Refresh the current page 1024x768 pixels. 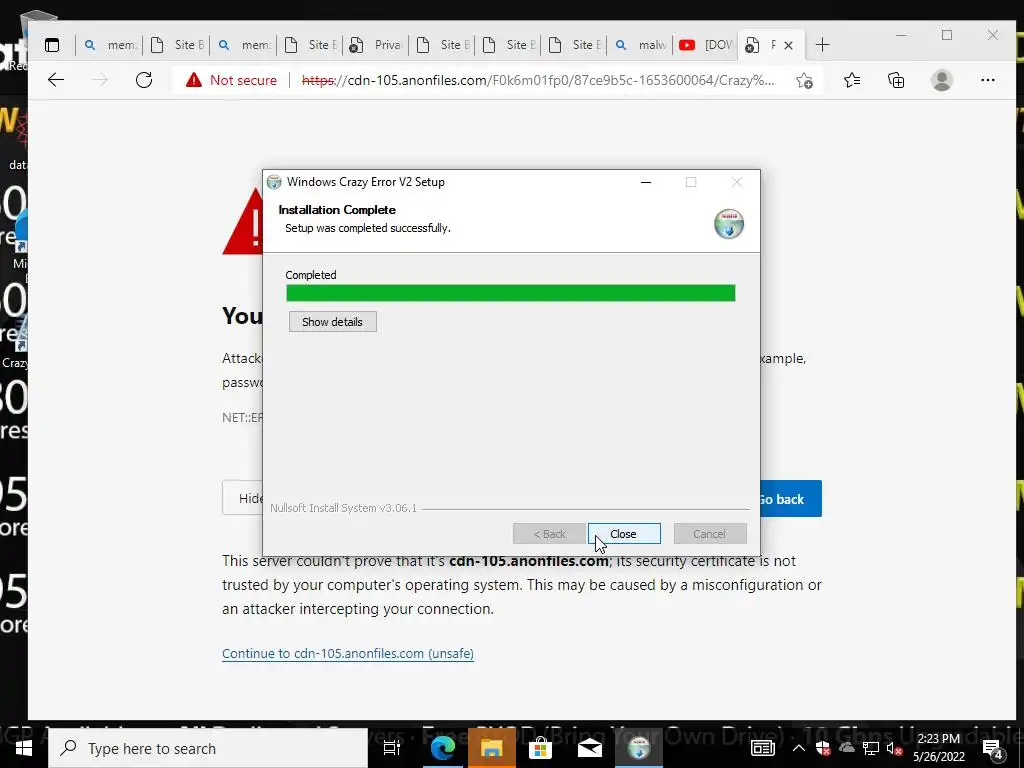144,80
